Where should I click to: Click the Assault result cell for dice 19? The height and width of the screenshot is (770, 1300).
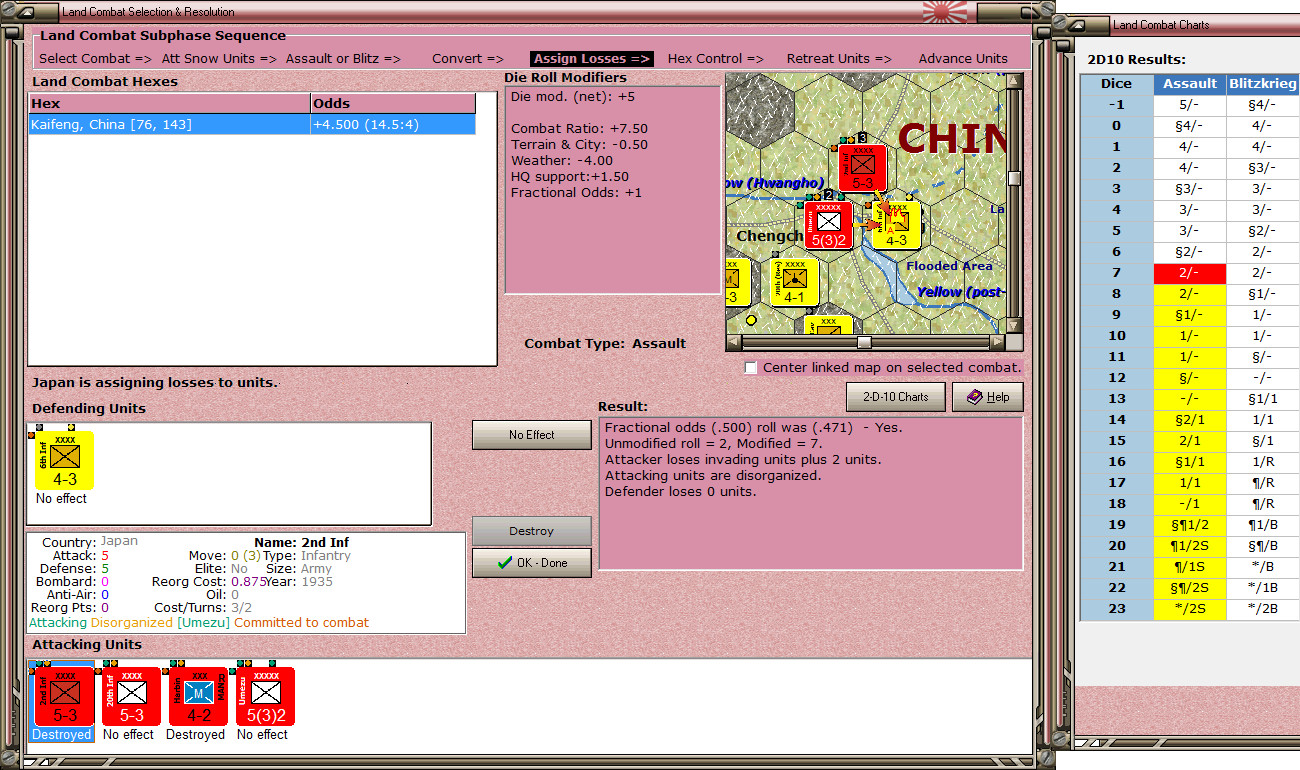(1190, 525)
